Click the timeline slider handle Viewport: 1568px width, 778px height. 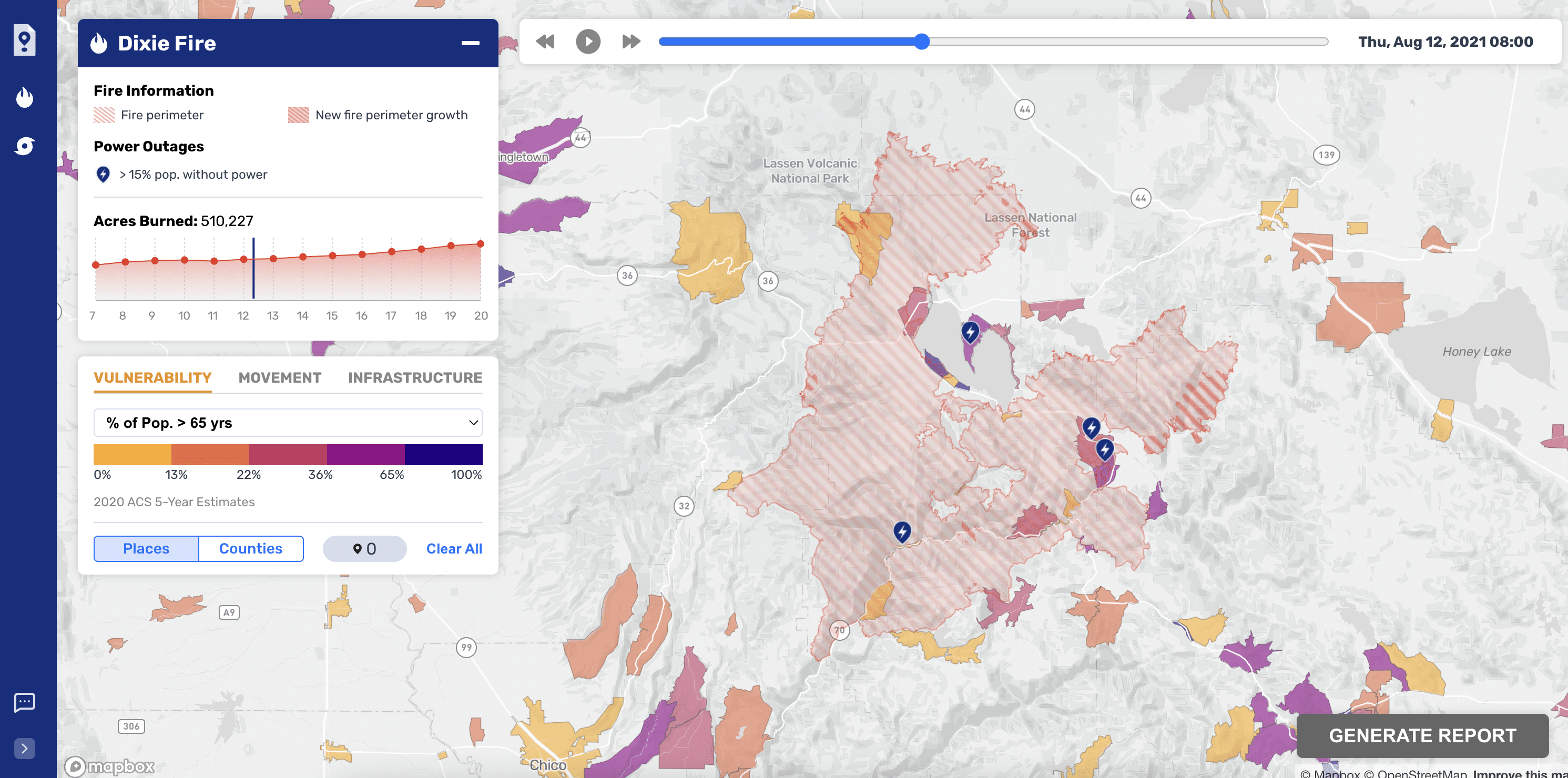(x=922, y=42)
